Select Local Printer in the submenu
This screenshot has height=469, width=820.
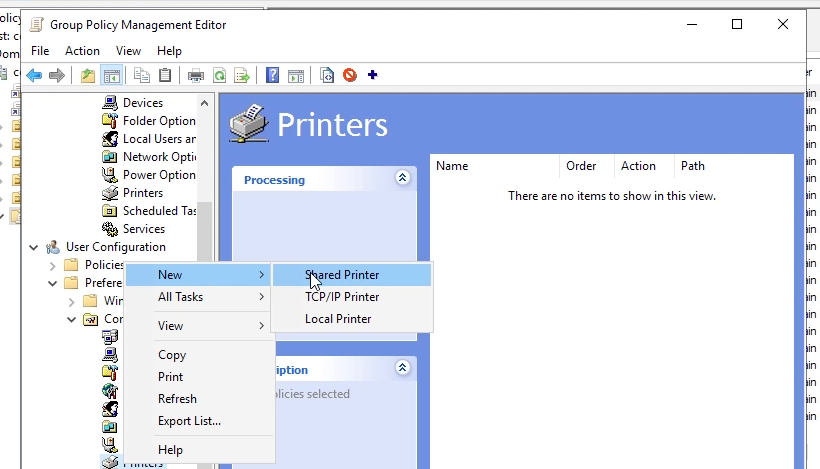[338, 319]
